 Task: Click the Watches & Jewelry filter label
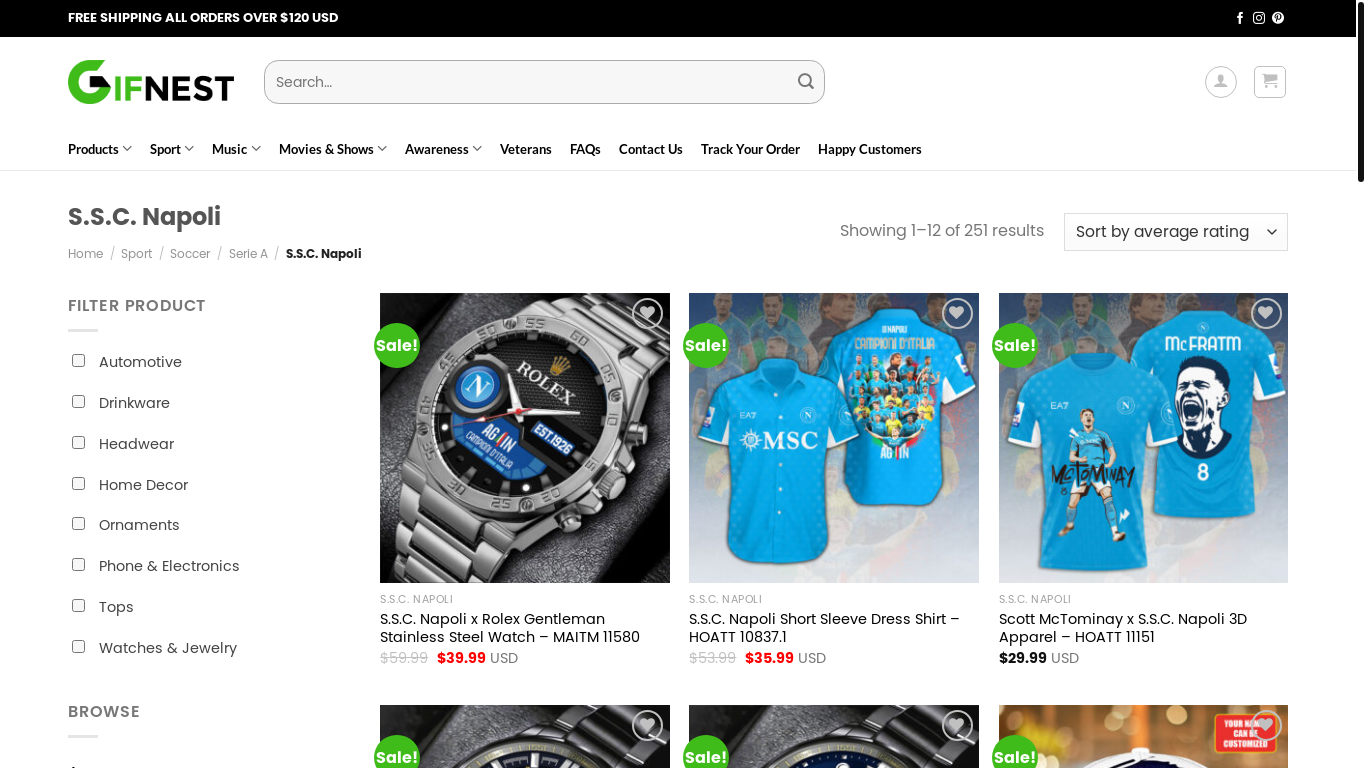click(x=168, y=648)
